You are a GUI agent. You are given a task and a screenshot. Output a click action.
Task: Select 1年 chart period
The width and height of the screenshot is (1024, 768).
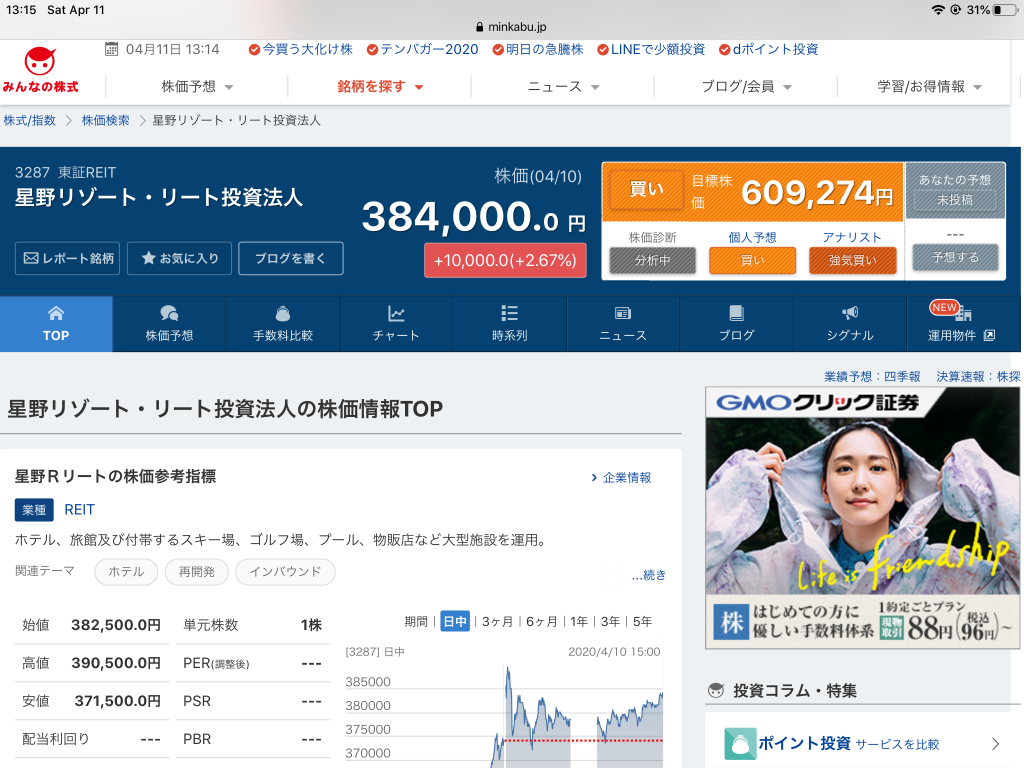click(x=579, y=621)
